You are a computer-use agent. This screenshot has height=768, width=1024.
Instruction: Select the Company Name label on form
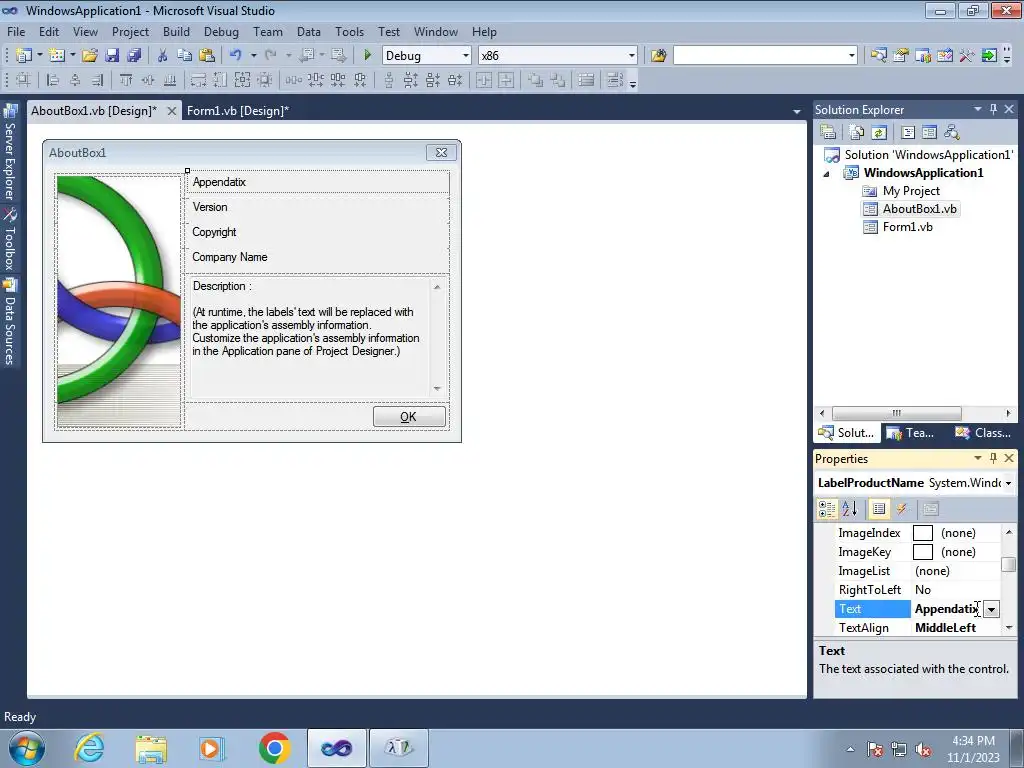coord(229,257)
